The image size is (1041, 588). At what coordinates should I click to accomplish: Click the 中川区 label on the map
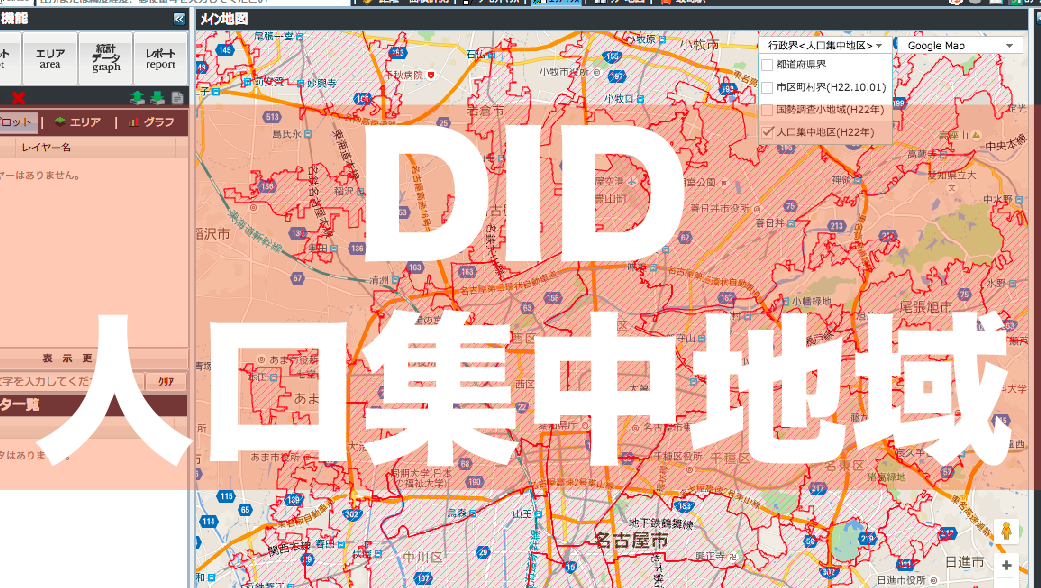[x=422, y=557]
